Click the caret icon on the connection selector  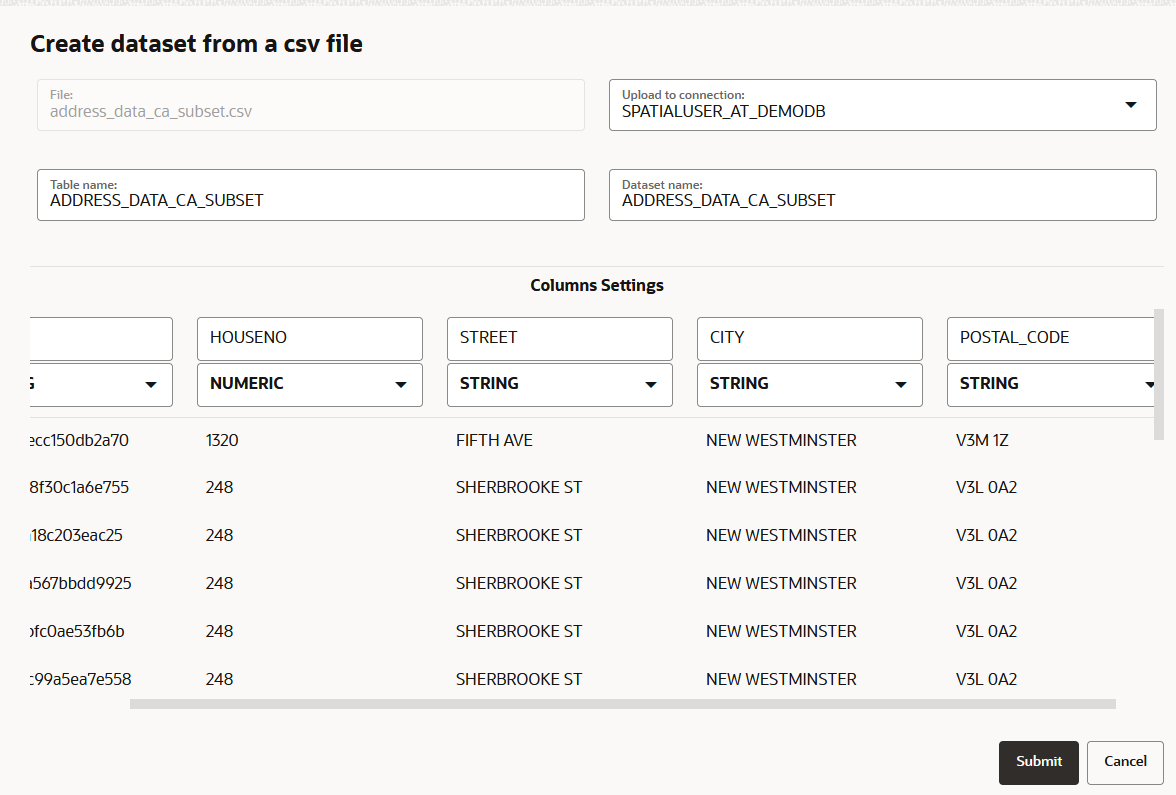[x=1130, y=104]
